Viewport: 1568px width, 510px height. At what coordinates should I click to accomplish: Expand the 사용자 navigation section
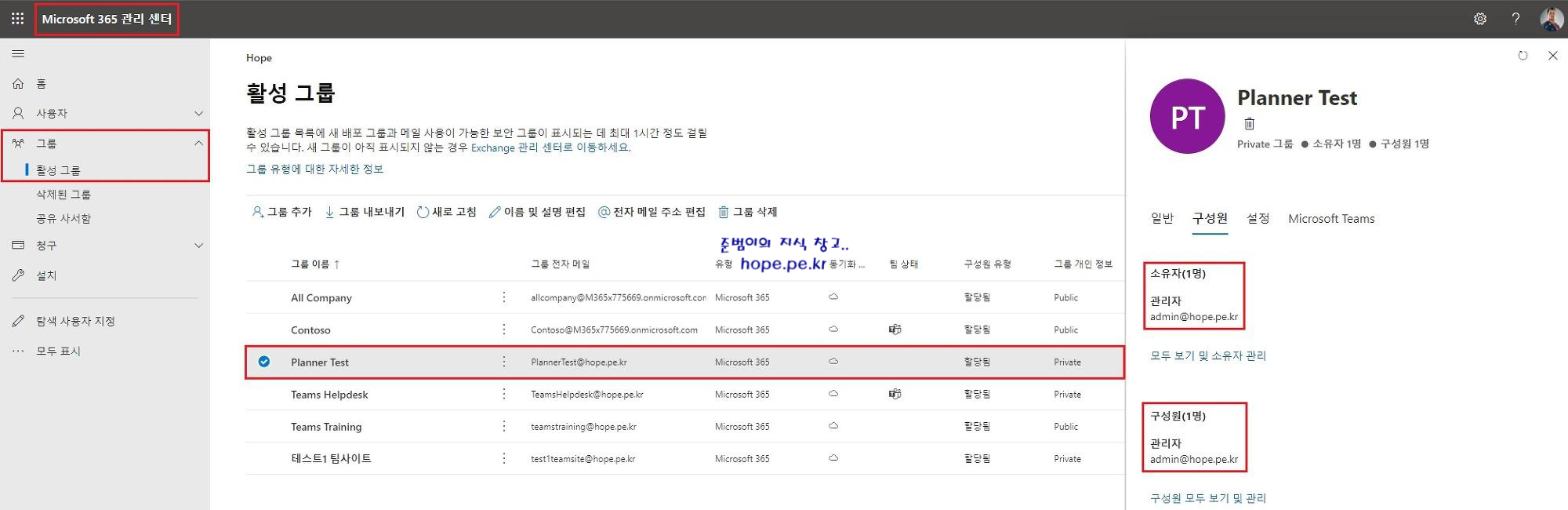[105, 114]
